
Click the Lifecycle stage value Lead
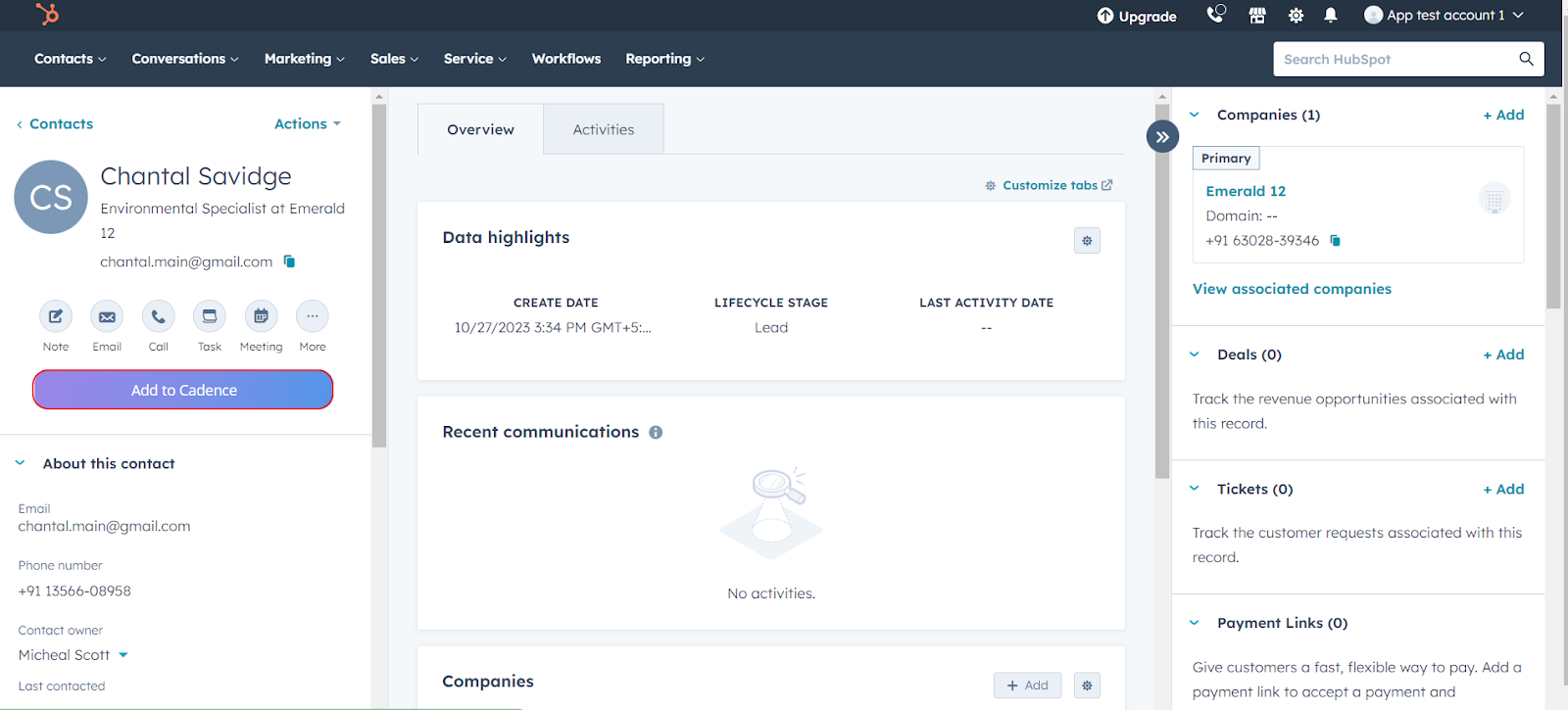771,328
